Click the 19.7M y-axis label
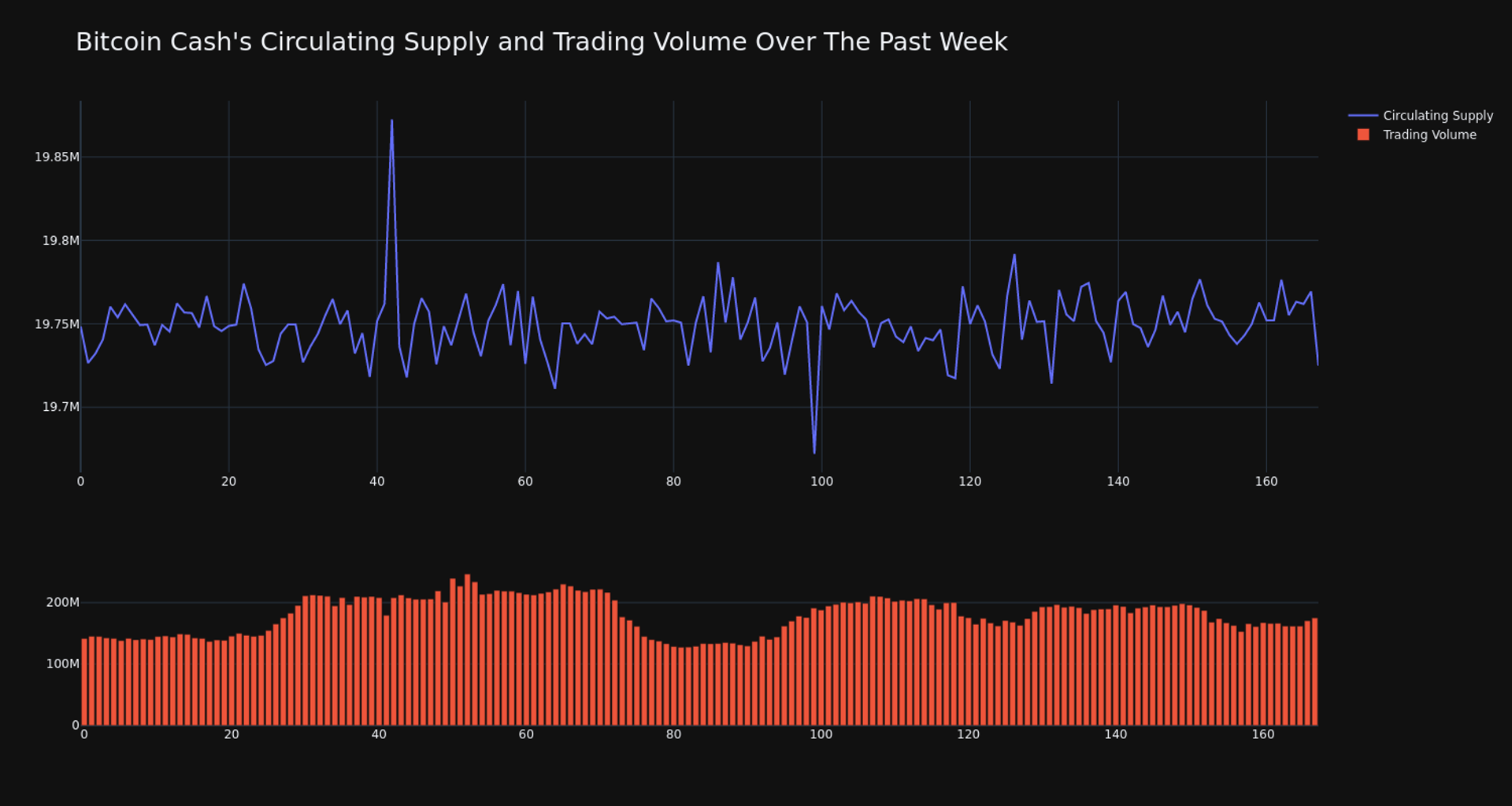Image resolution: width=1512 pixels, height=806 pixels. pos(61,407)
